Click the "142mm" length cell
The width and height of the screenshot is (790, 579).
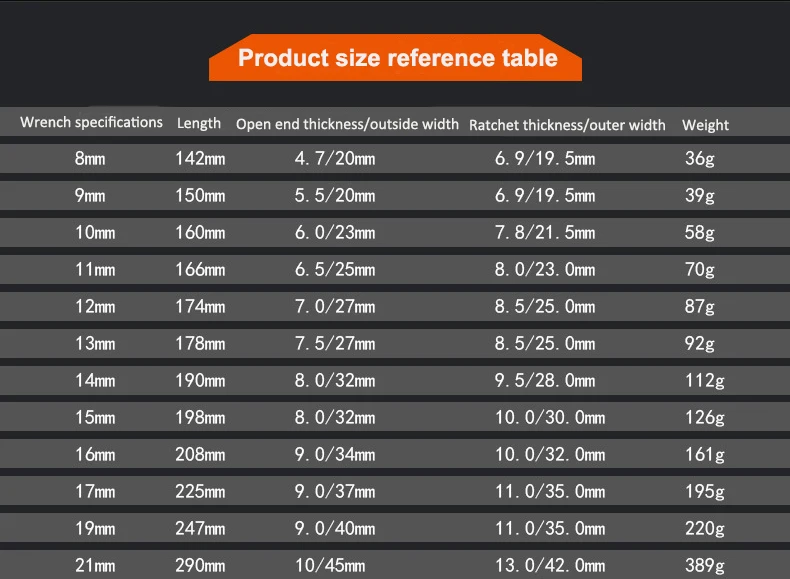pos(200,159)
